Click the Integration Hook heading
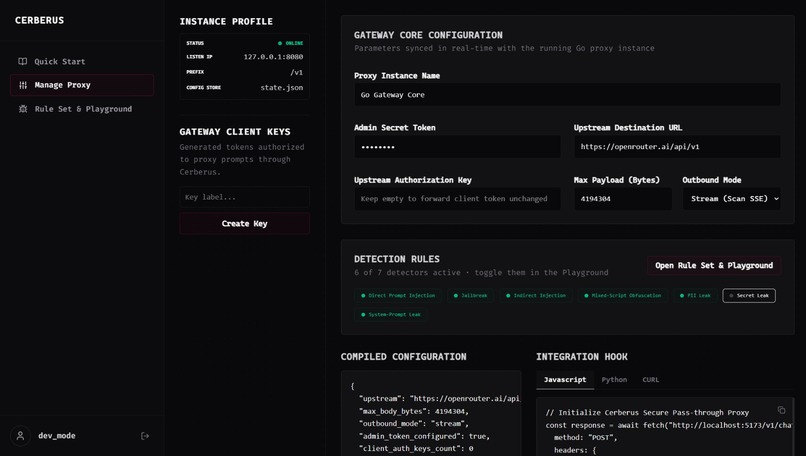 tap(582, 357)
